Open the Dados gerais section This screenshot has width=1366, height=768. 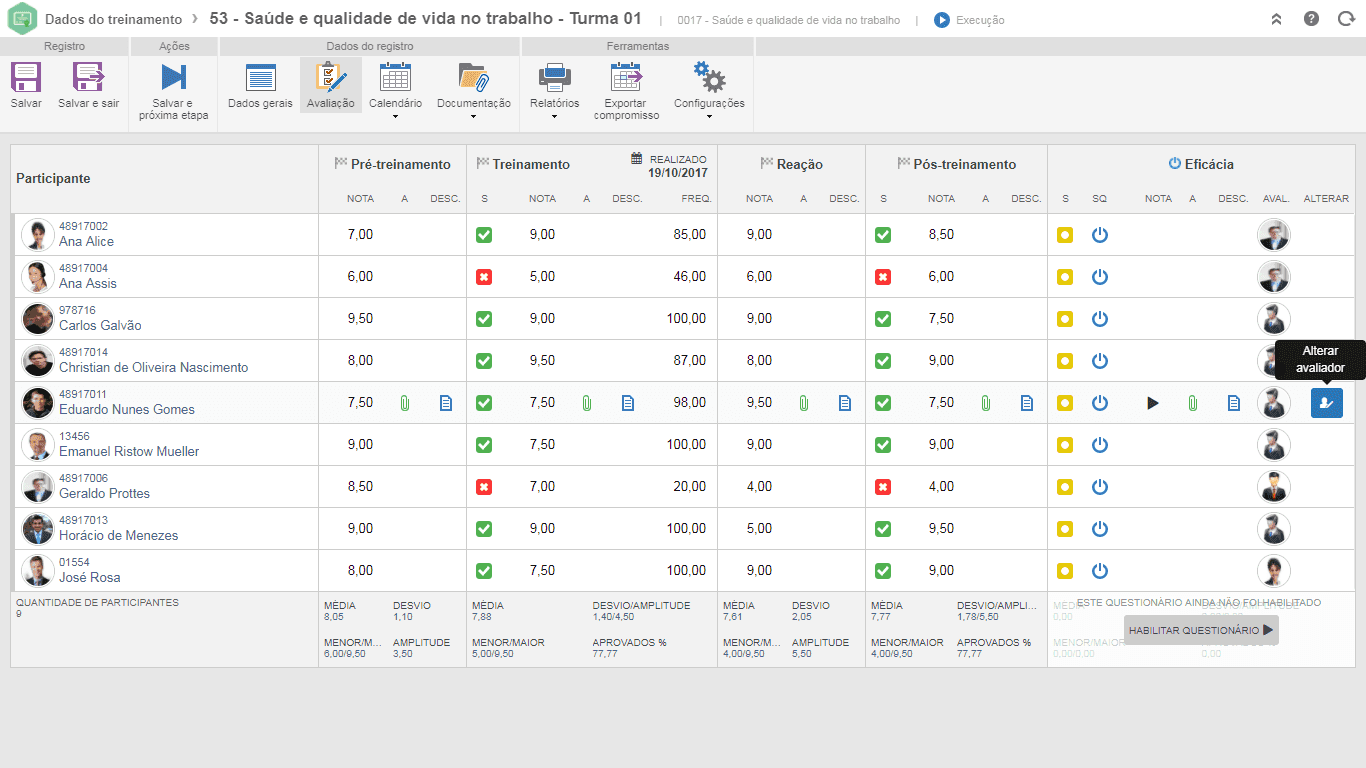coord(260,86)
